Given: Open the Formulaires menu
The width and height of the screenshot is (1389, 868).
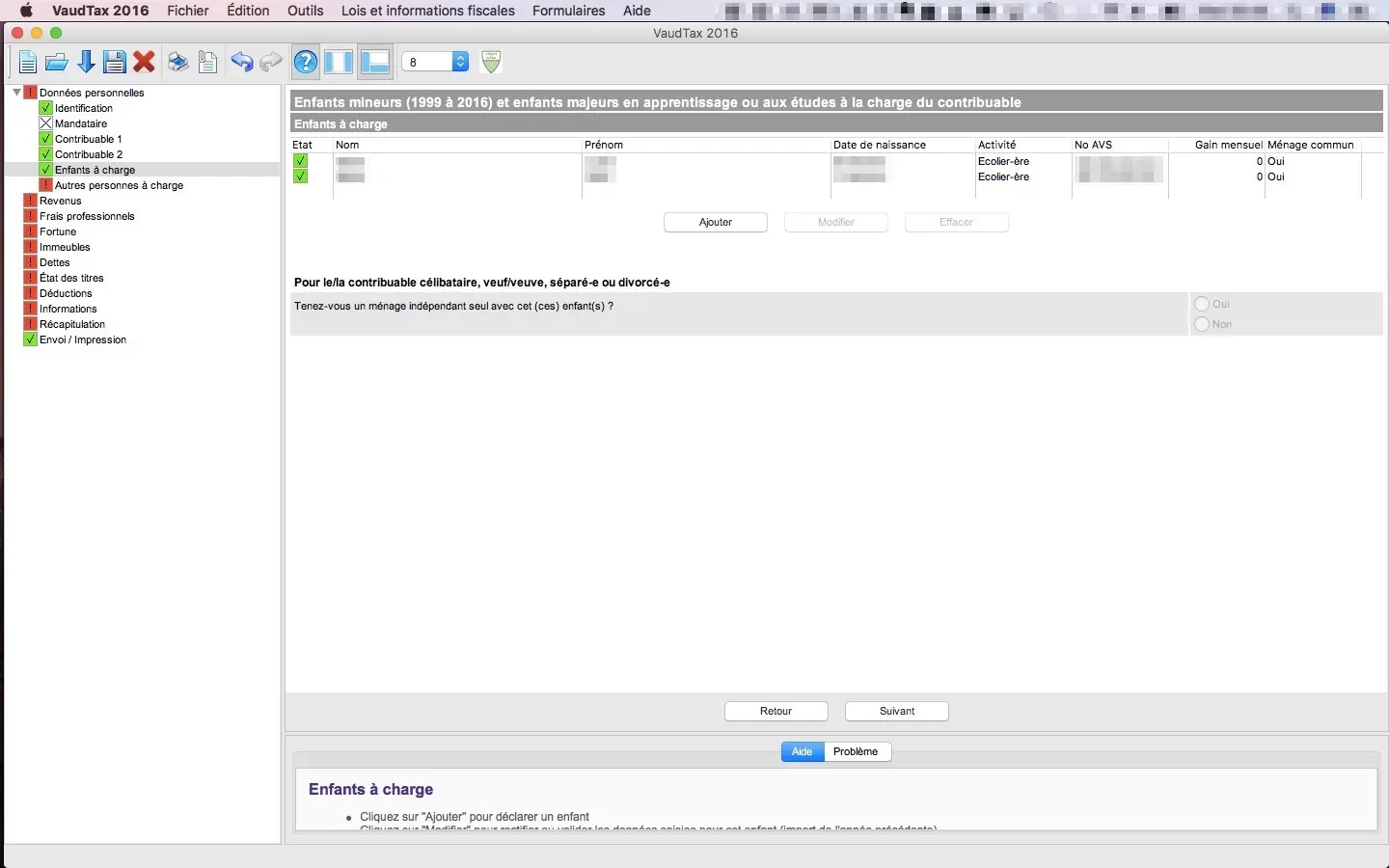Looking at the screenshot, I should point(569,11).
